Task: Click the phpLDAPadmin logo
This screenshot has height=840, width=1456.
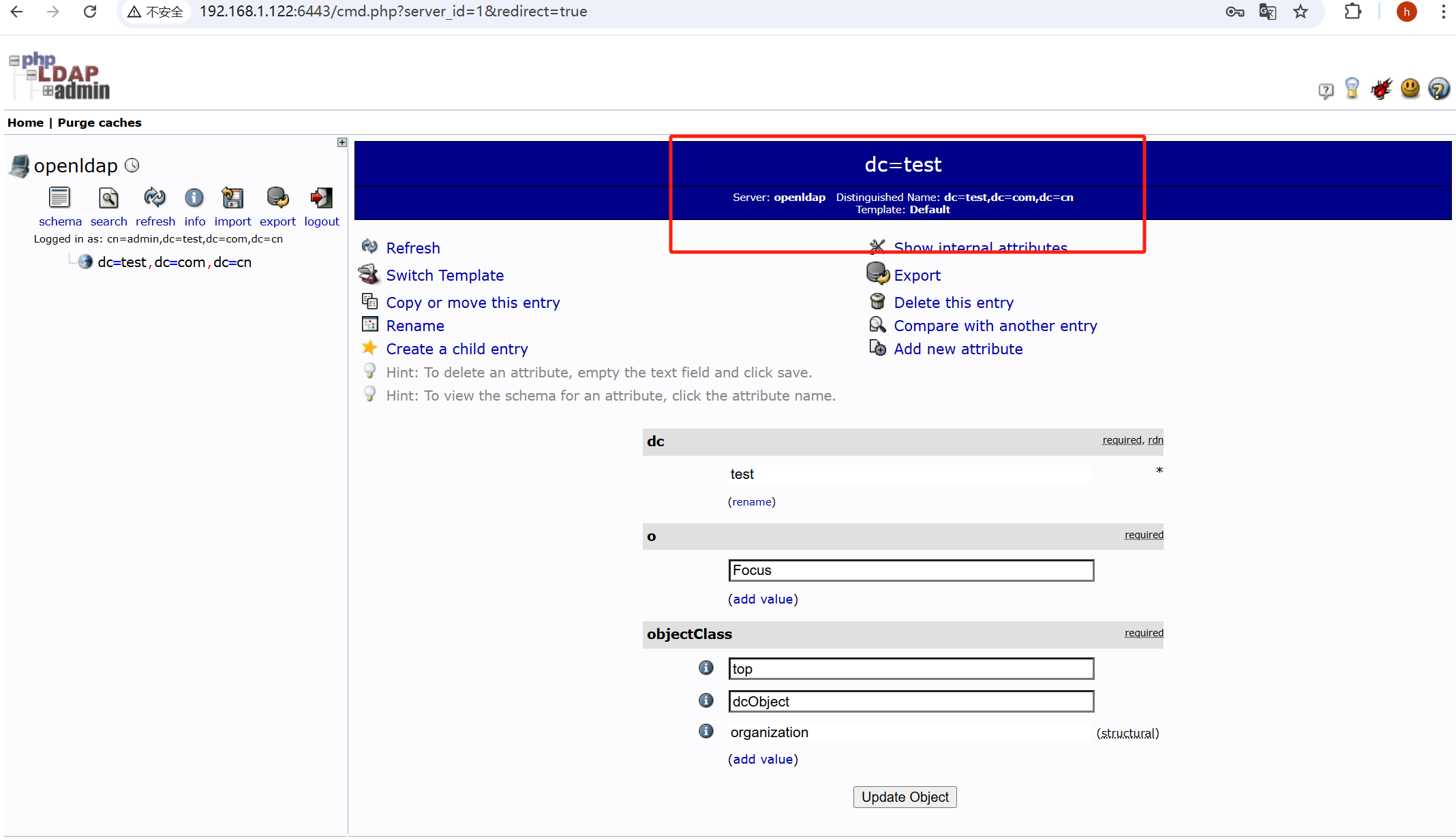Action: (x=59, y=76)
